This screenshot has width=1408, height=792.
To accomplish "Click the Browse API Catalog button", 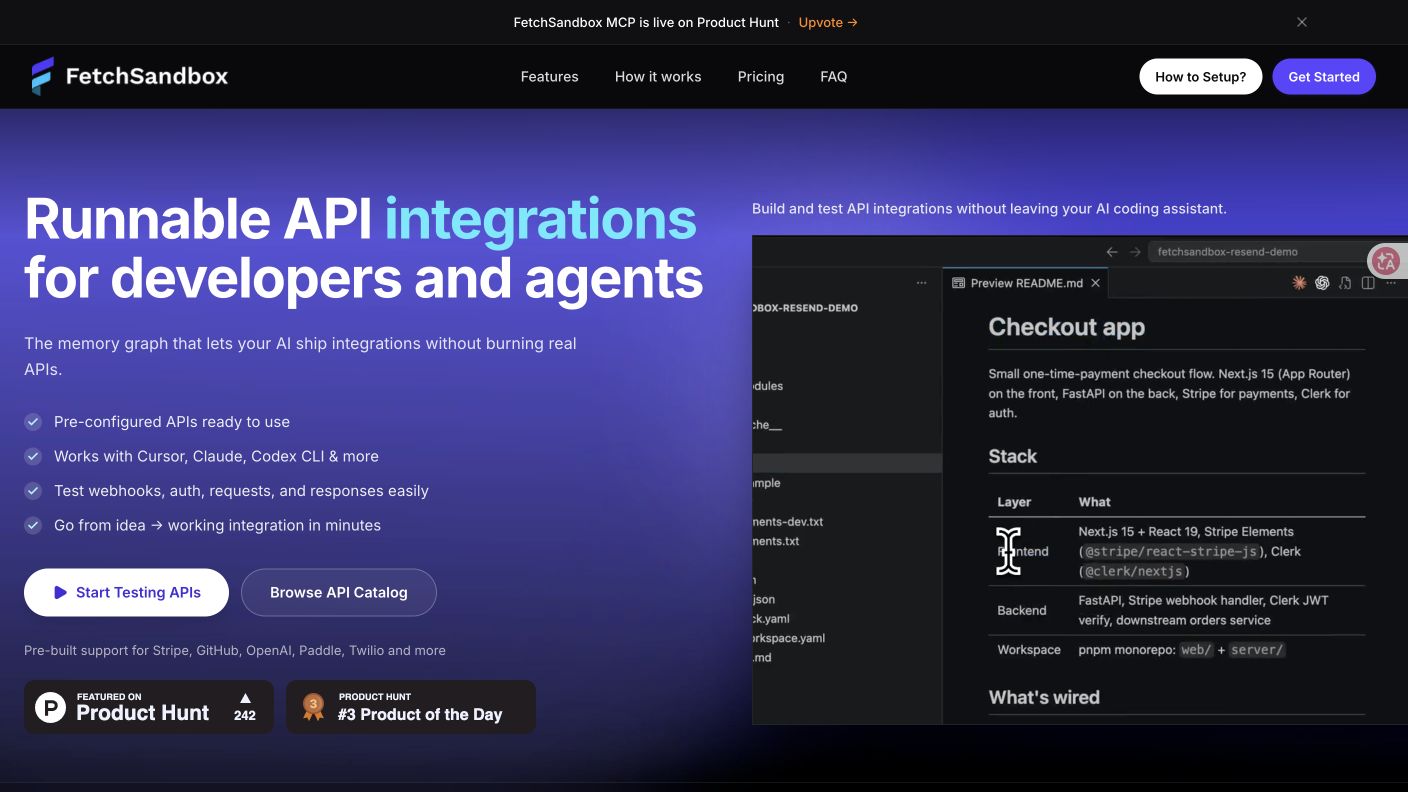I will (x=339, y=592).
